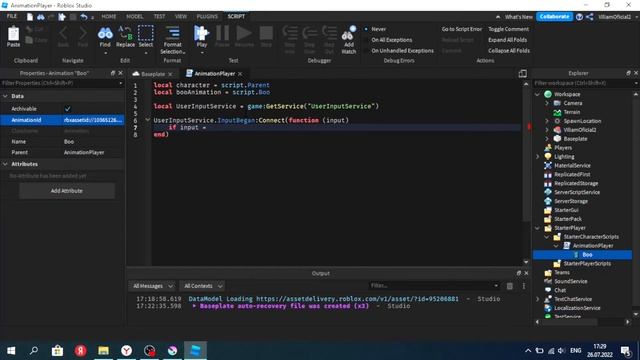Click the Paste clipboard icon
This screenshot has height=360, width=640.
pyautogui.click(x=13, y=34)
